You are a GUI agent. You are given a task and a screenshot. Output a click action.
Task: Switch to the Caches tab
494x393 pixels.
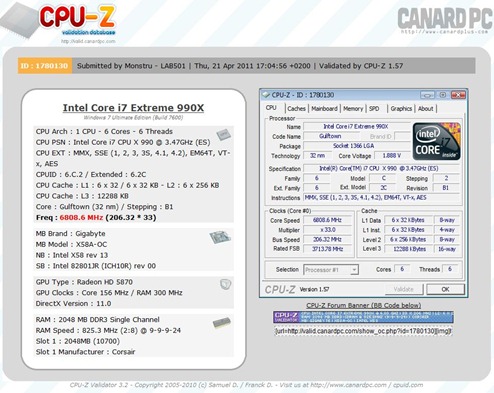296,109
